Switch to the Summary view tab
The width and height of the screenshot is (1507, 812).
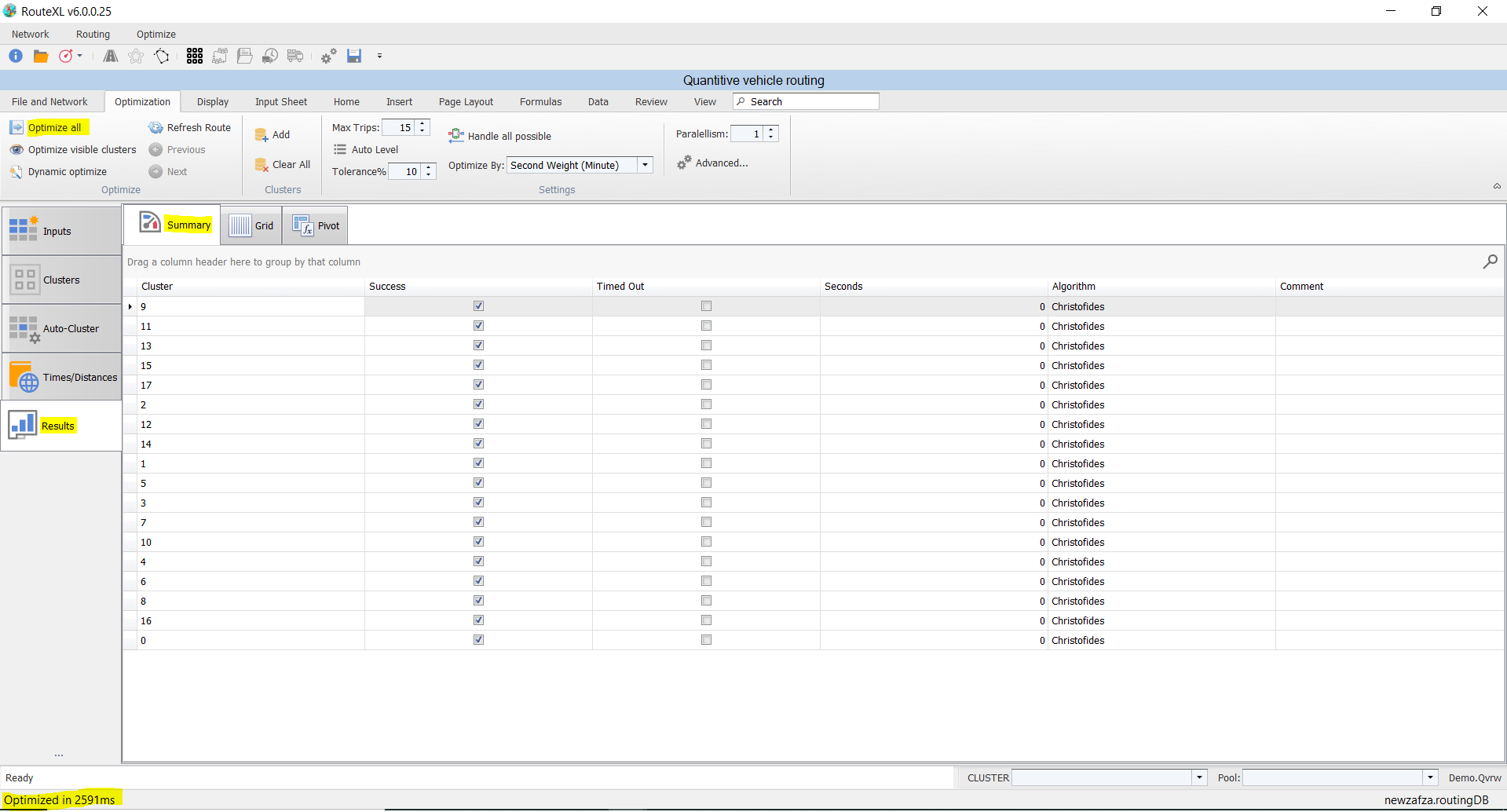click(x=173, y=225)
